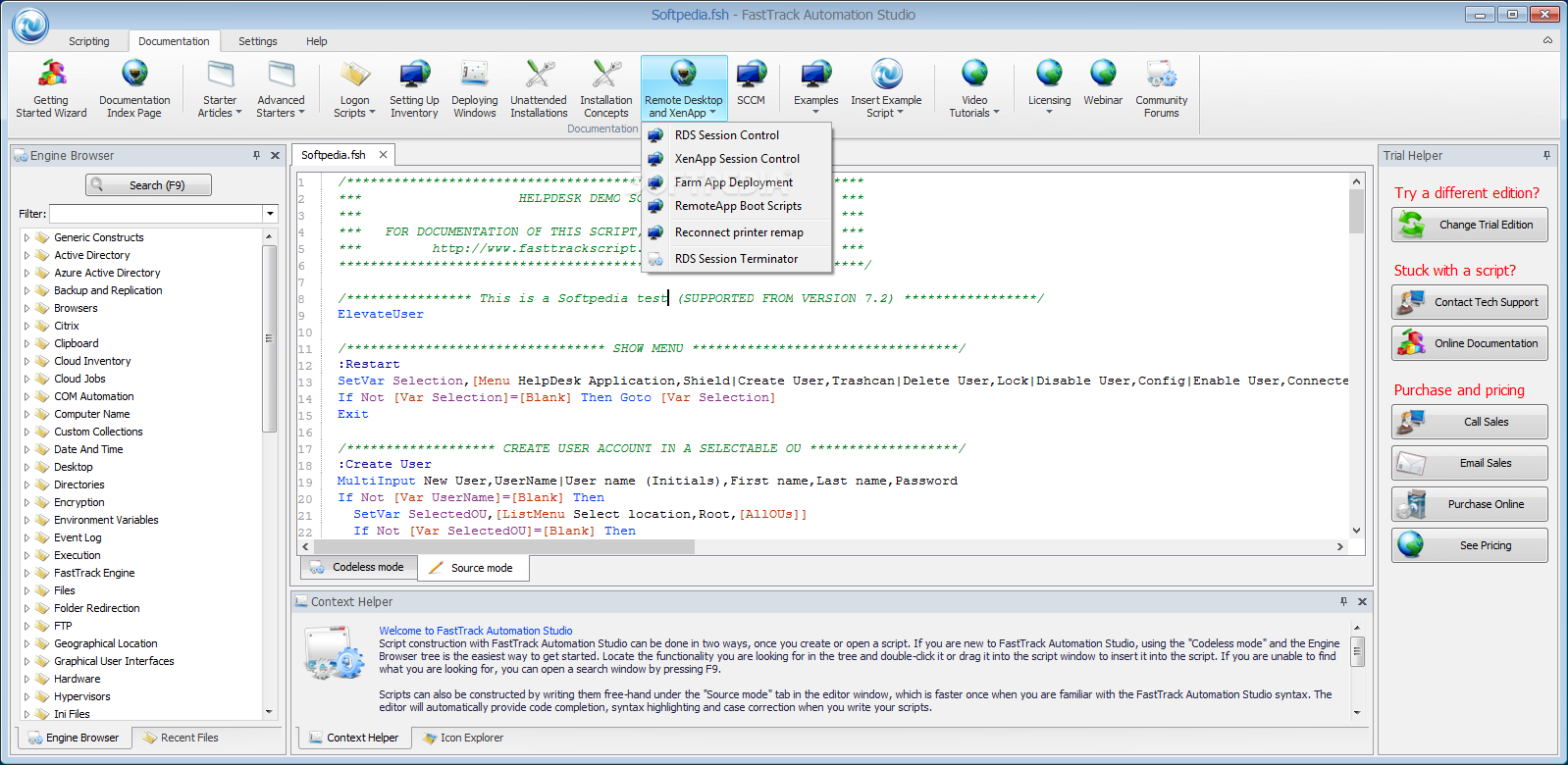The height and width of the screenshot is (765, 1568).
Task: Open the Getting Started Wizard
Action: coord(51,88)
